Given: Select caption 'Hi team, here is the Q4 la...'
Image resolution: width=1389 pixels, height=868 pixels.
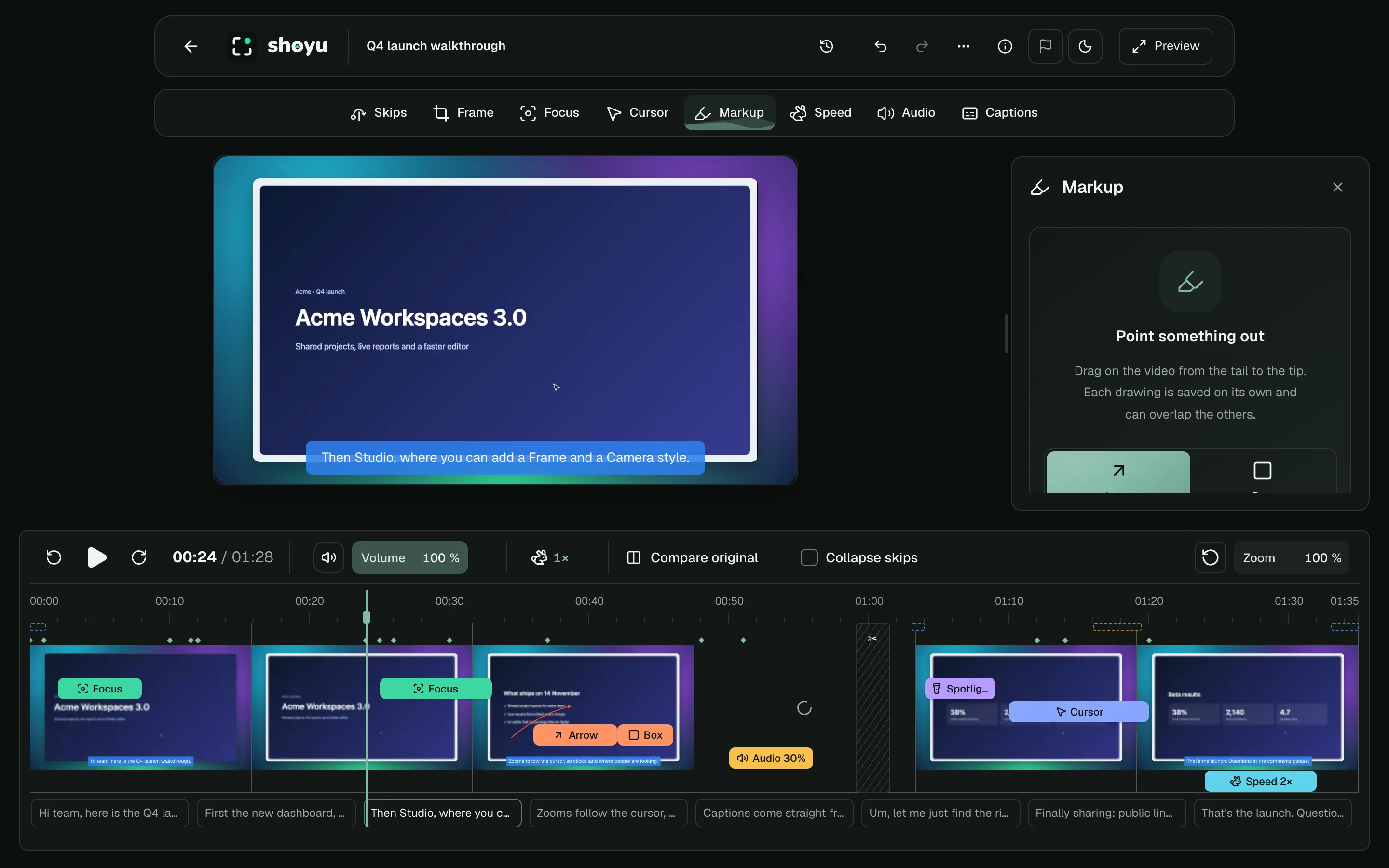Looking at the screenshot, I should 109,813.
